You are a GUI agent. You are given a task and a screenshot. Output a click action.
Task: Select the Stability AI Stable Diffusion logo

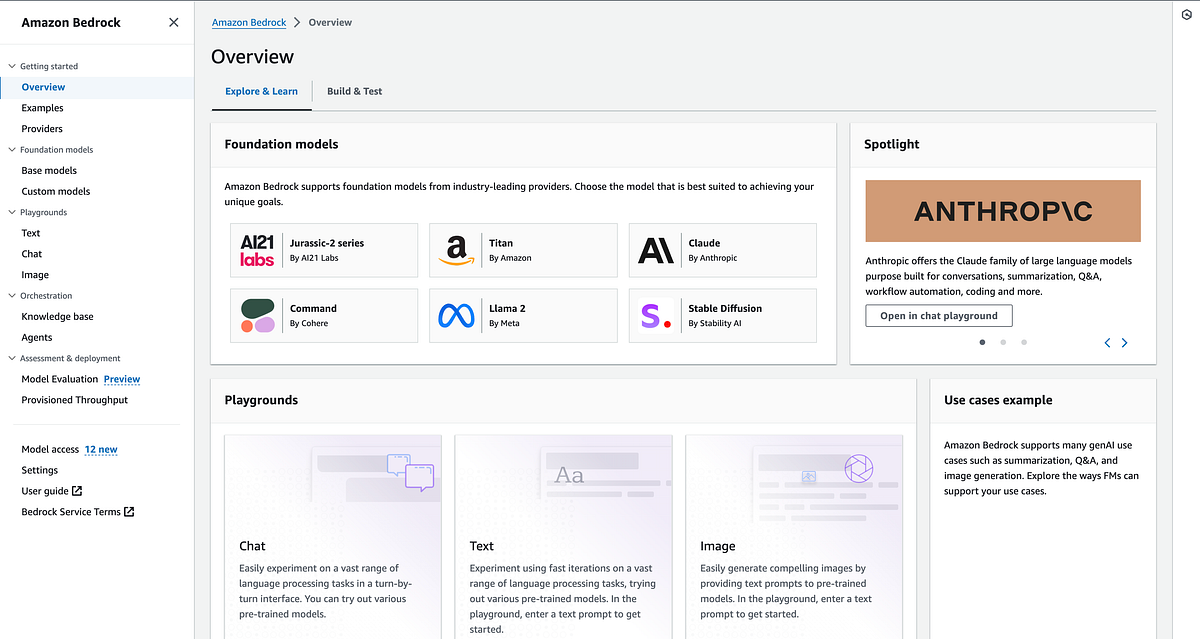657,315
